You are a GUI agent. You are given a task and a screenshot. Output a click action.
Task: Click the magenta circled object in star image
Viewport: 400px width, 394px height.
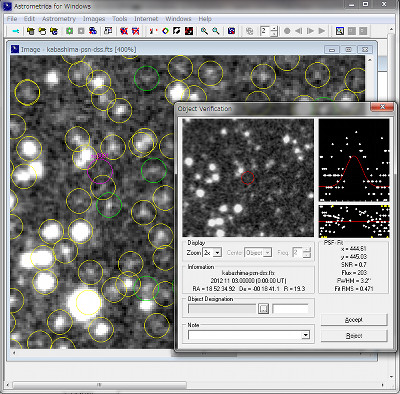(100, 171)
